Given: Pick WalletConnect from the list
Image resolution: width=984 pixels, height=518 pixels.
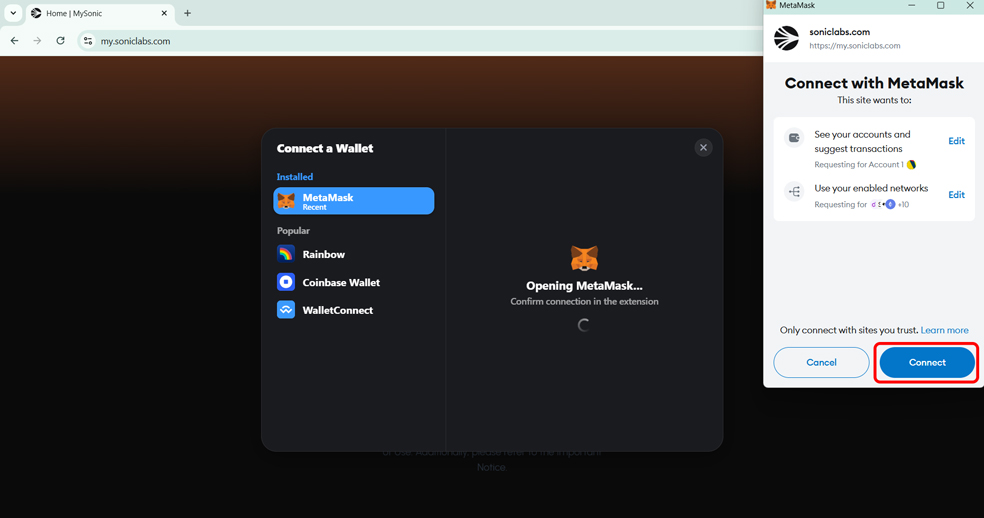Looking at the screenshot, I should point(337,310).
